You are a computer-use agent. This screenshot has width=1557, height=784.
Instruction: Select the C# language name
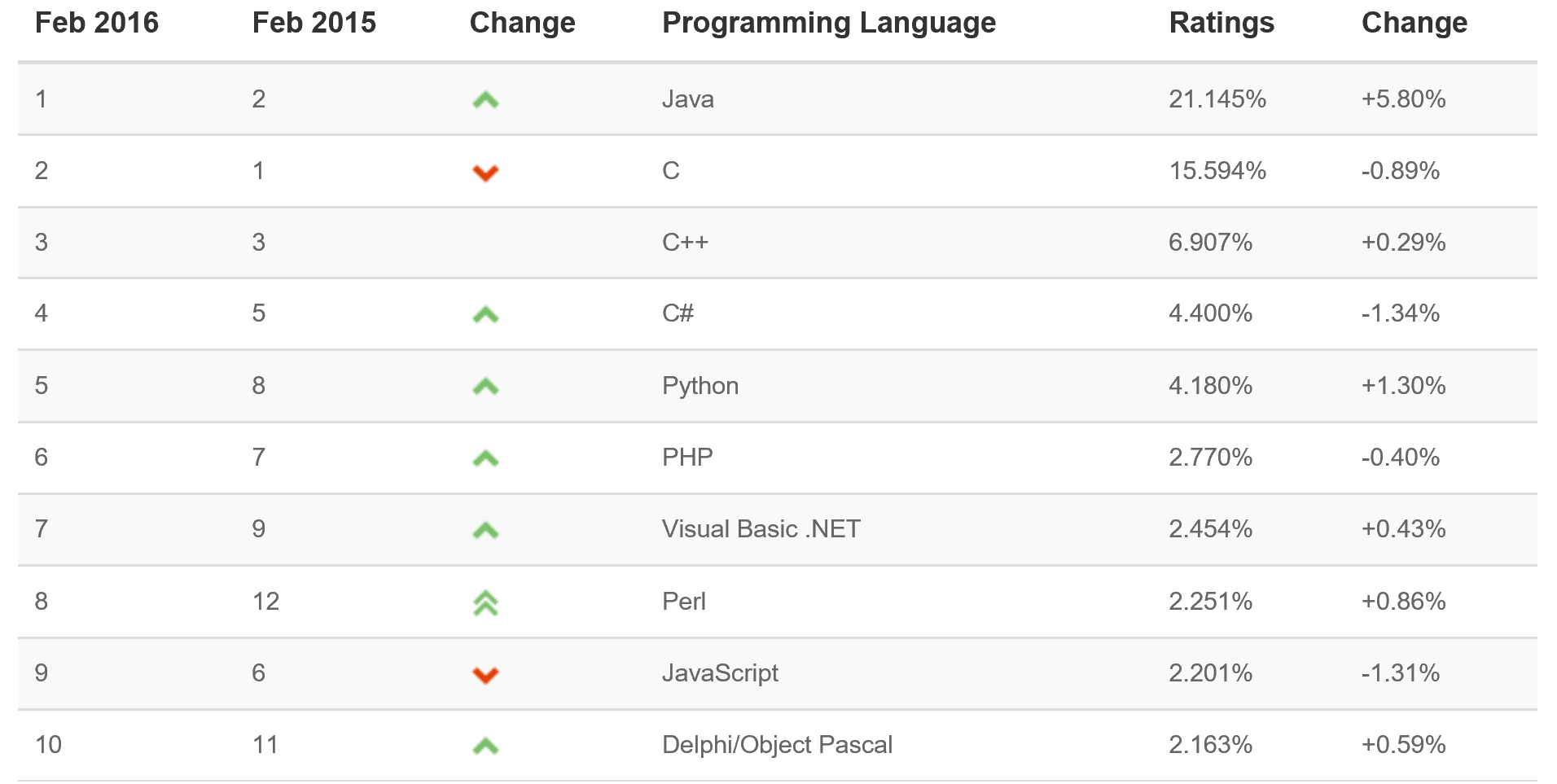pyautogui.click(x=678, y=313)
